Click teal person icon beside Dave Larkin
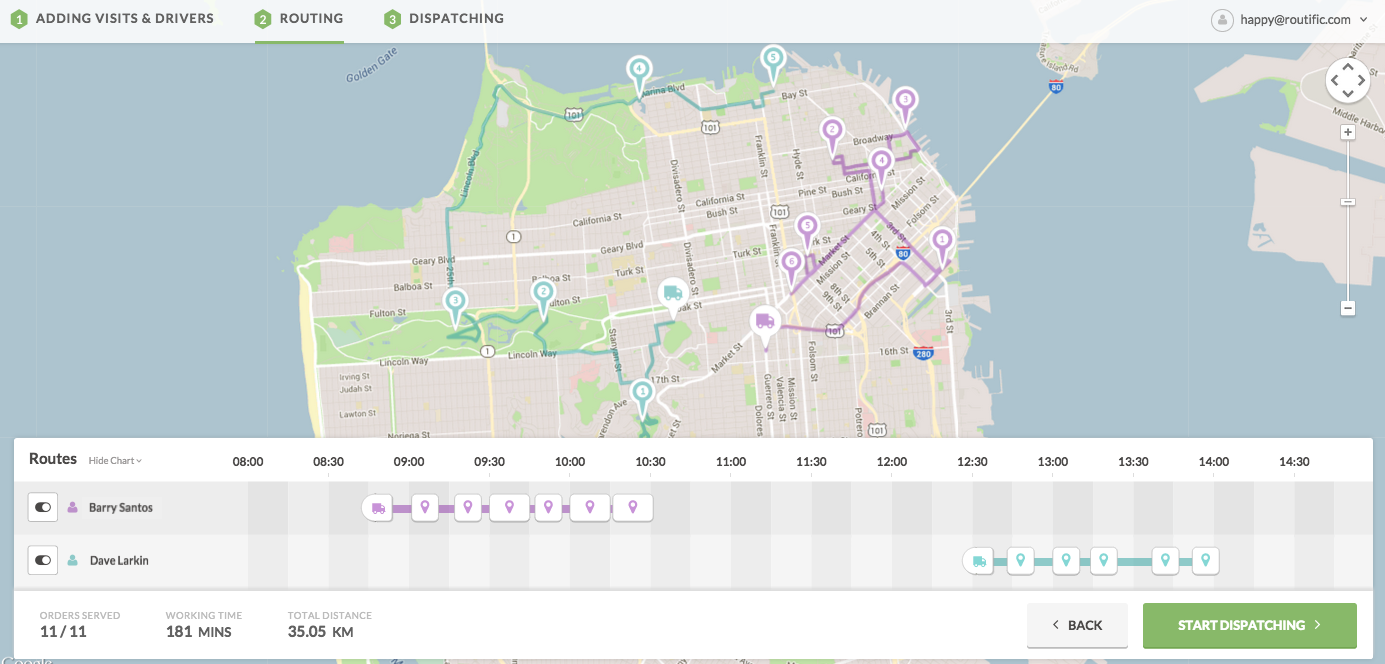1385x664 pixels. (x=72, y=561)
